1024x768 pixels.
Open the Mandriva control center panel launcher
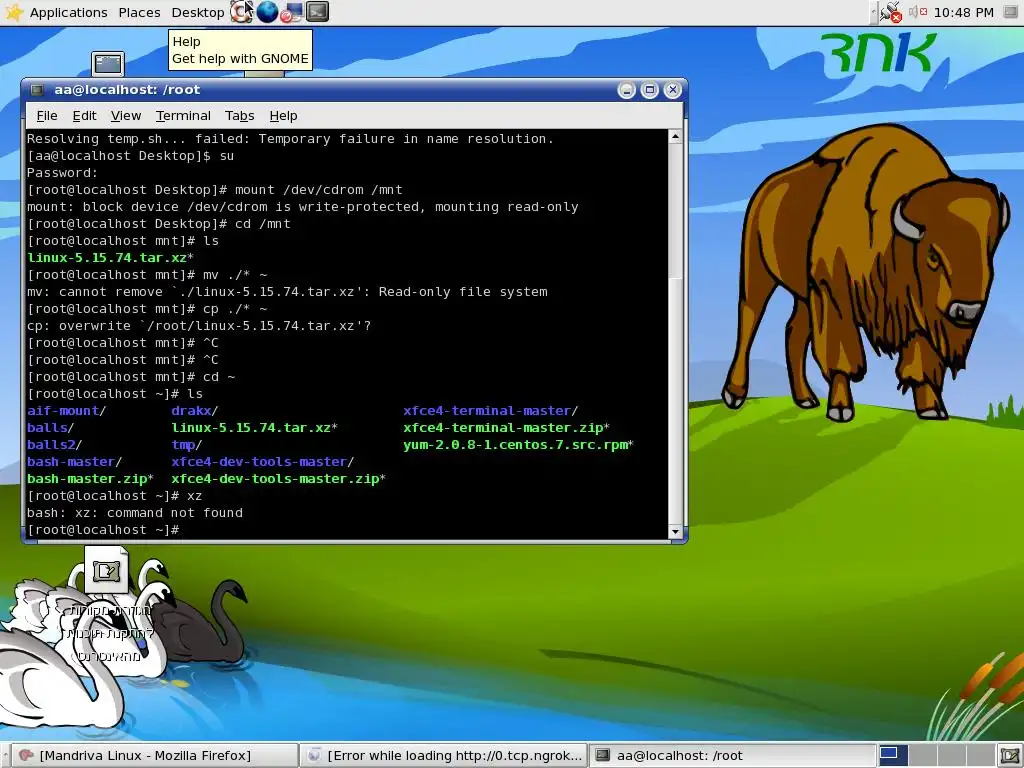pos(291,12)
